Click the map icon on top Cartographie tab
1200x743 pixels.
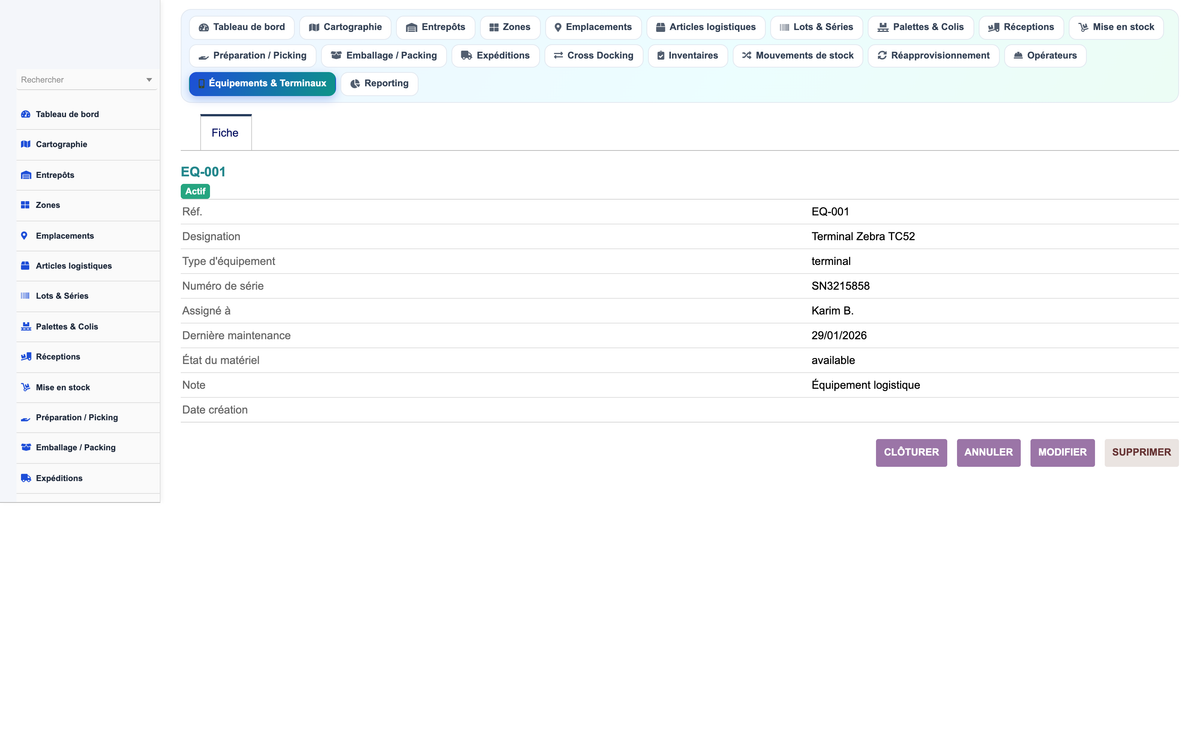coord(314,27)
